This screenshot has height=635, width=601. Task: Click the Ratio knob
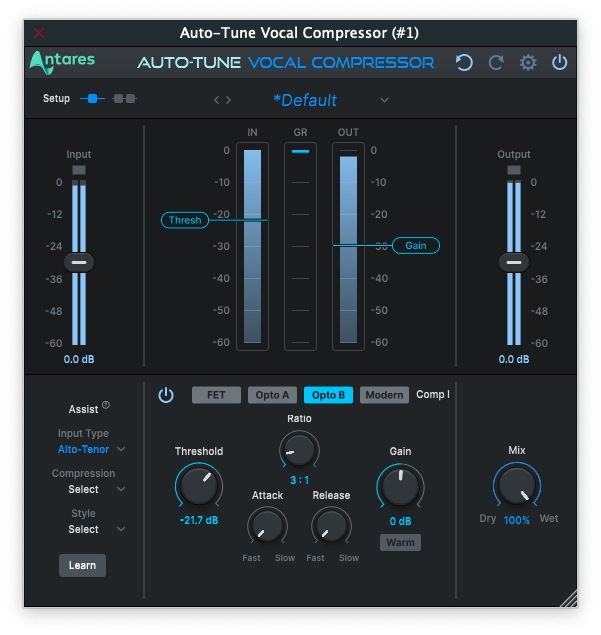[299, 450]
